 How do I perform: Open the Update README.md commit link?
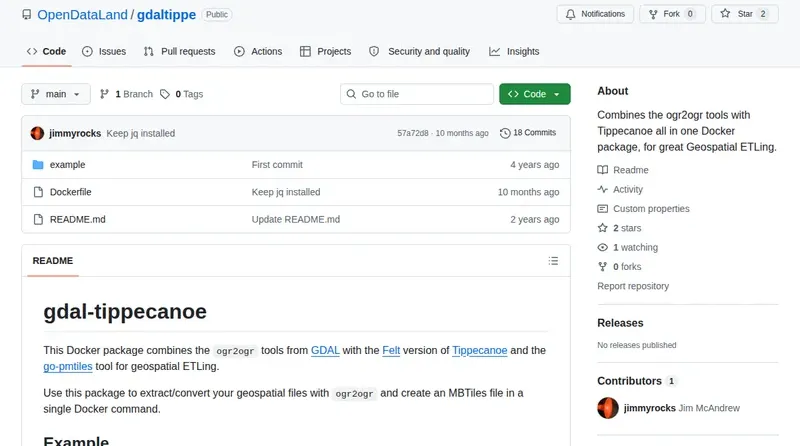pos(295,219)
